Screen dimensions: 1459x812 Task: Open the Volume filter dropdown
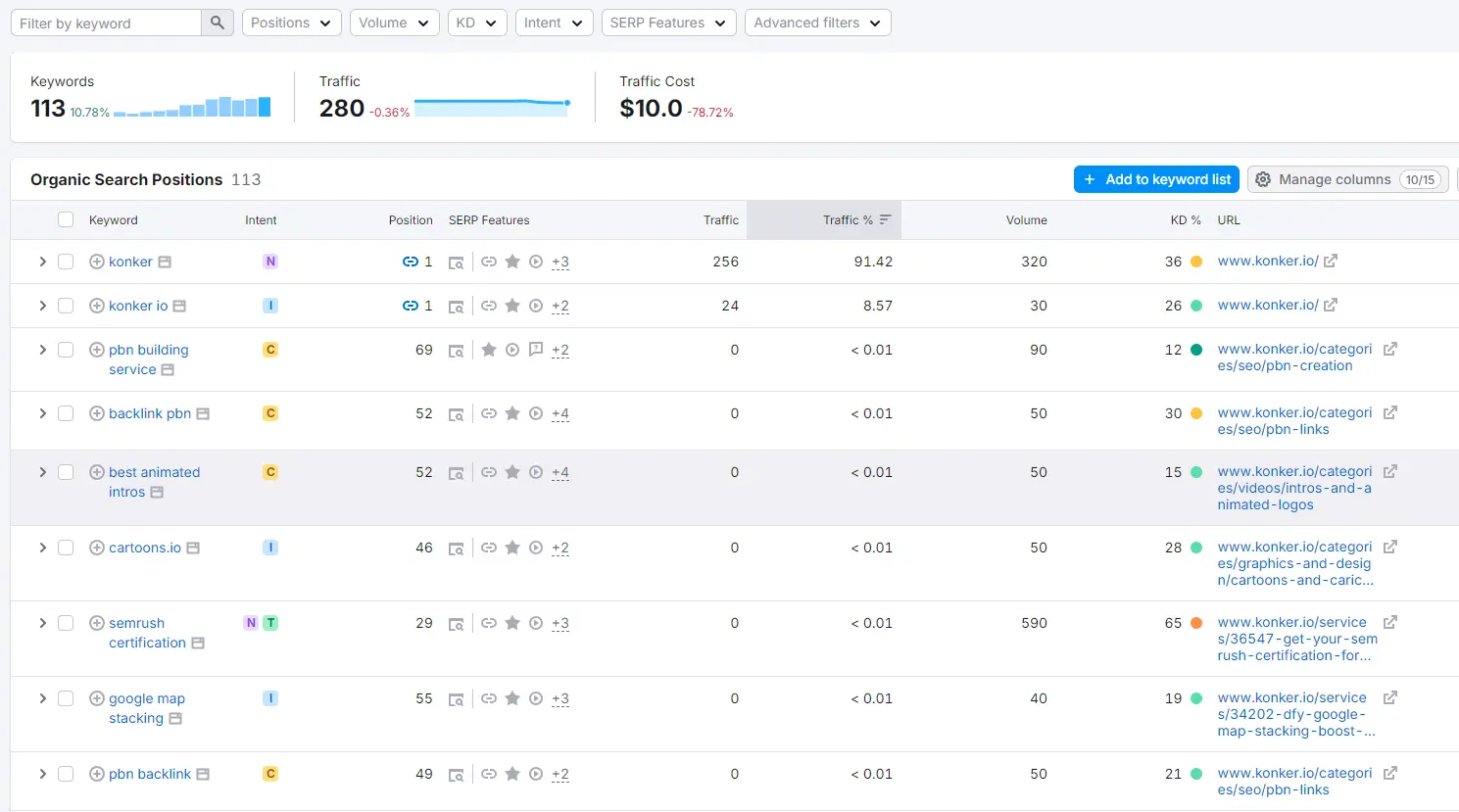[x=395, y=23]
